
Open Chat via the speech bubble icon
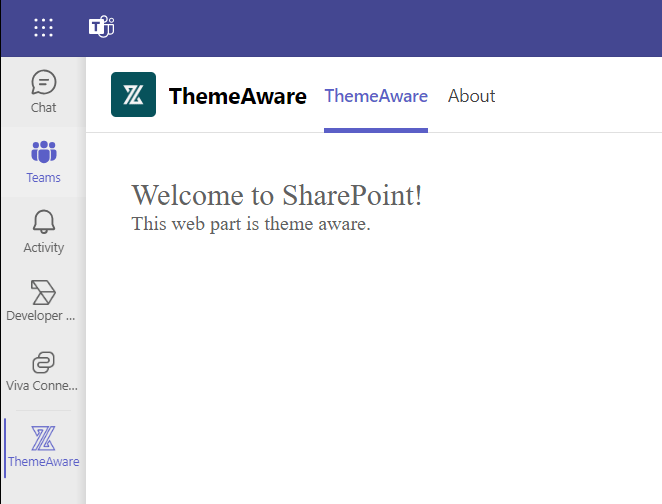click(x=43, y=82)
